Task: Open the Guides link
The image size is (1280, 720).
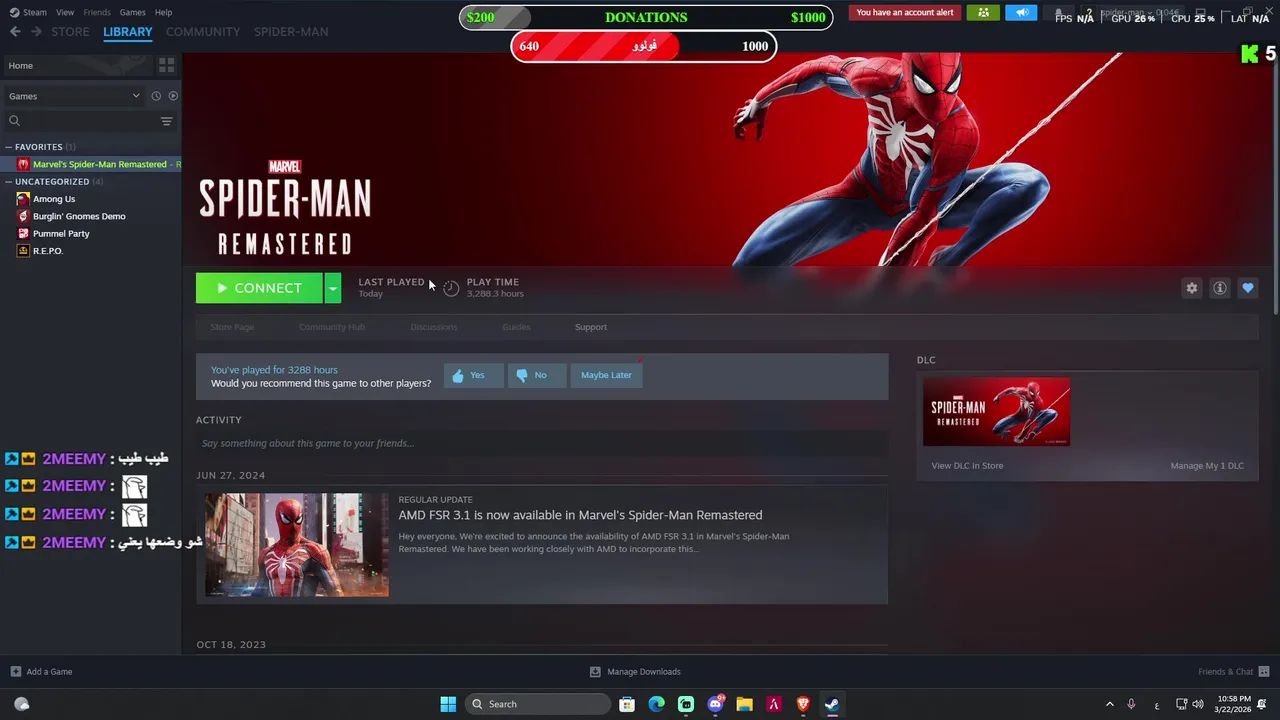Action: point(516,327)
